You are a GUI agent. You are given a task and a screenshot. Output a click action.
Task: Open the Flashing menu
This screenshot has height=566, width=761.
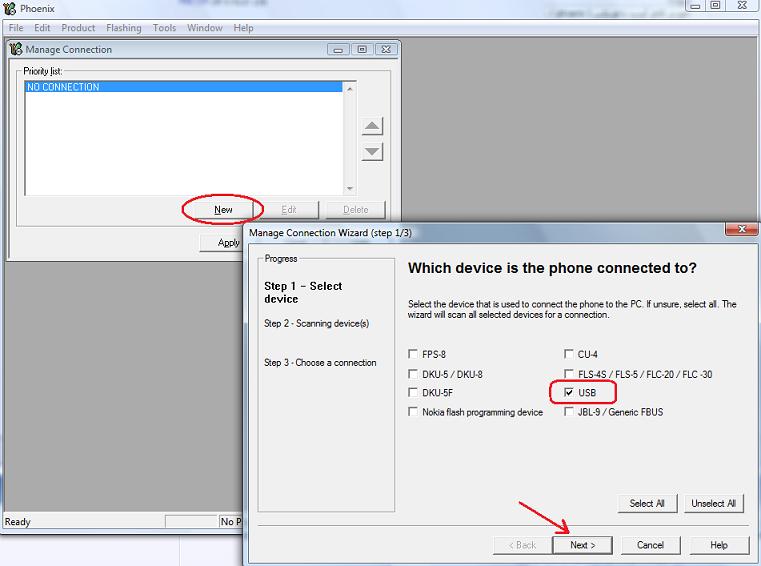point(124,28)
